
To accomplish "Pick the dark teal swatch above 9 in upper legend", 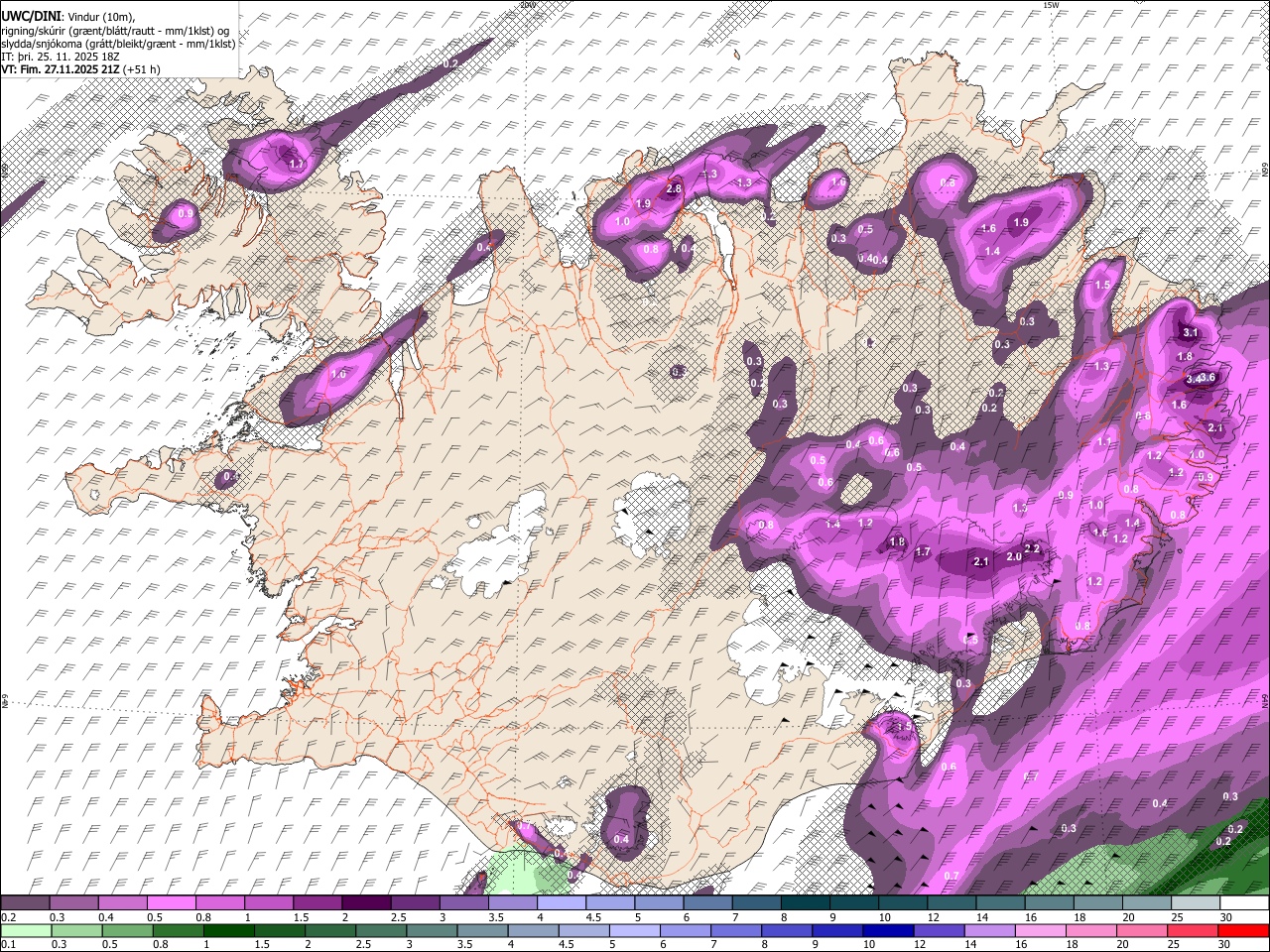I will pos(854,903).
